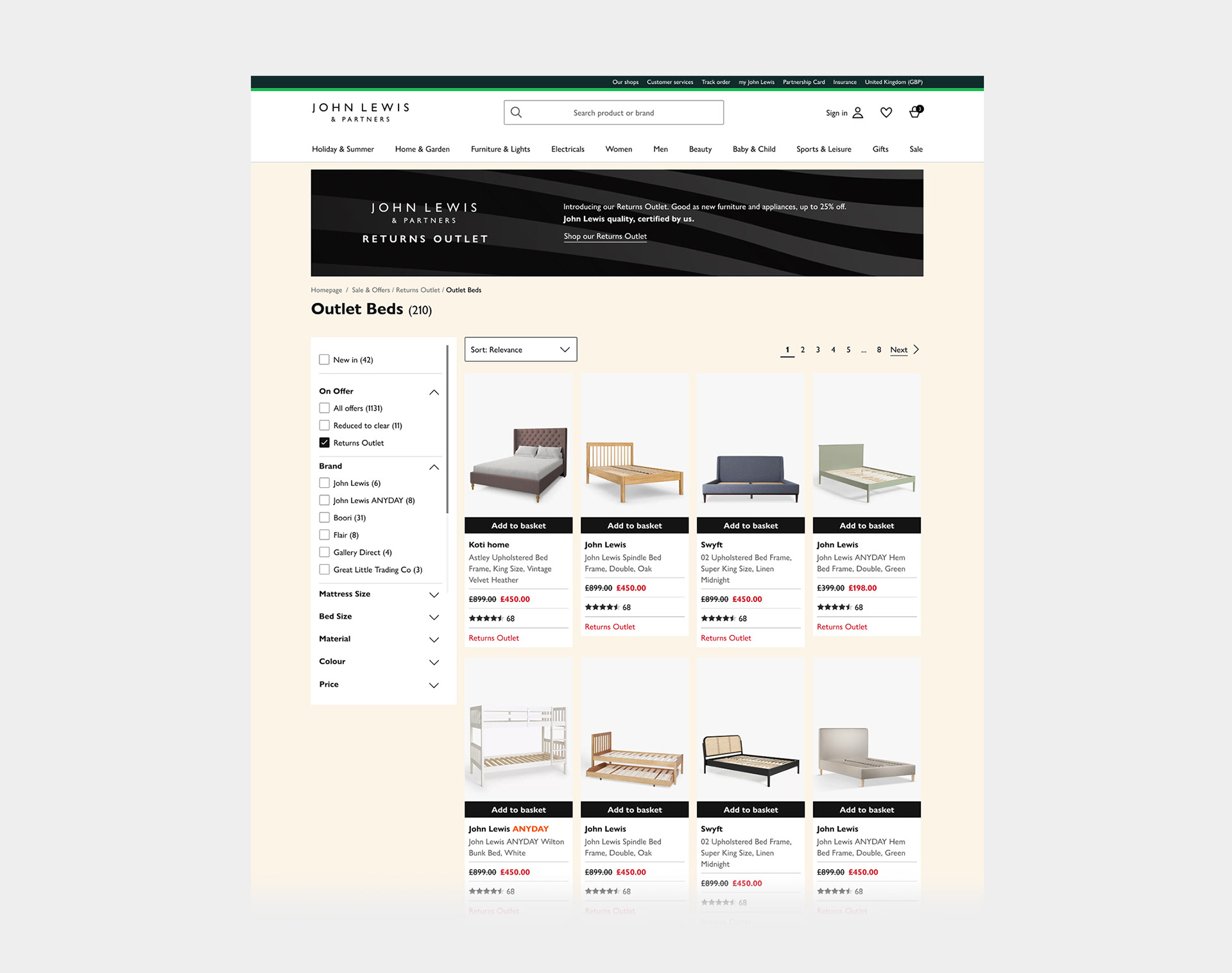Go to Homepage breadcrumb
The height and width of the screenshot is (973, 1232).
327,290
